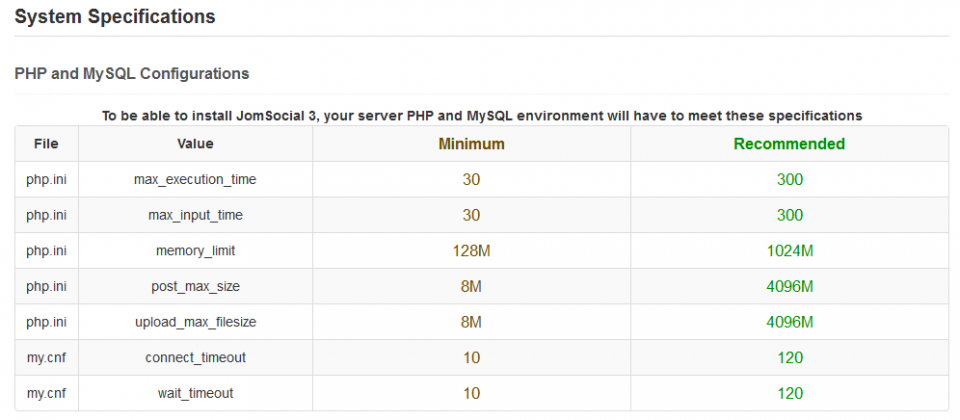Select the max_input_time value cell
Viewport: 960px width, 420px height.
[195, 215]
